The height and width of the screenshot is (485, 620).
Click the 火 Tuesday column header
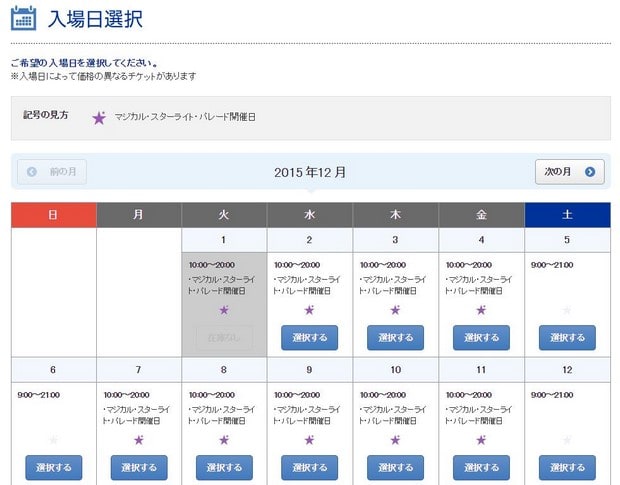pyautogui.click(x=224, y=215)
